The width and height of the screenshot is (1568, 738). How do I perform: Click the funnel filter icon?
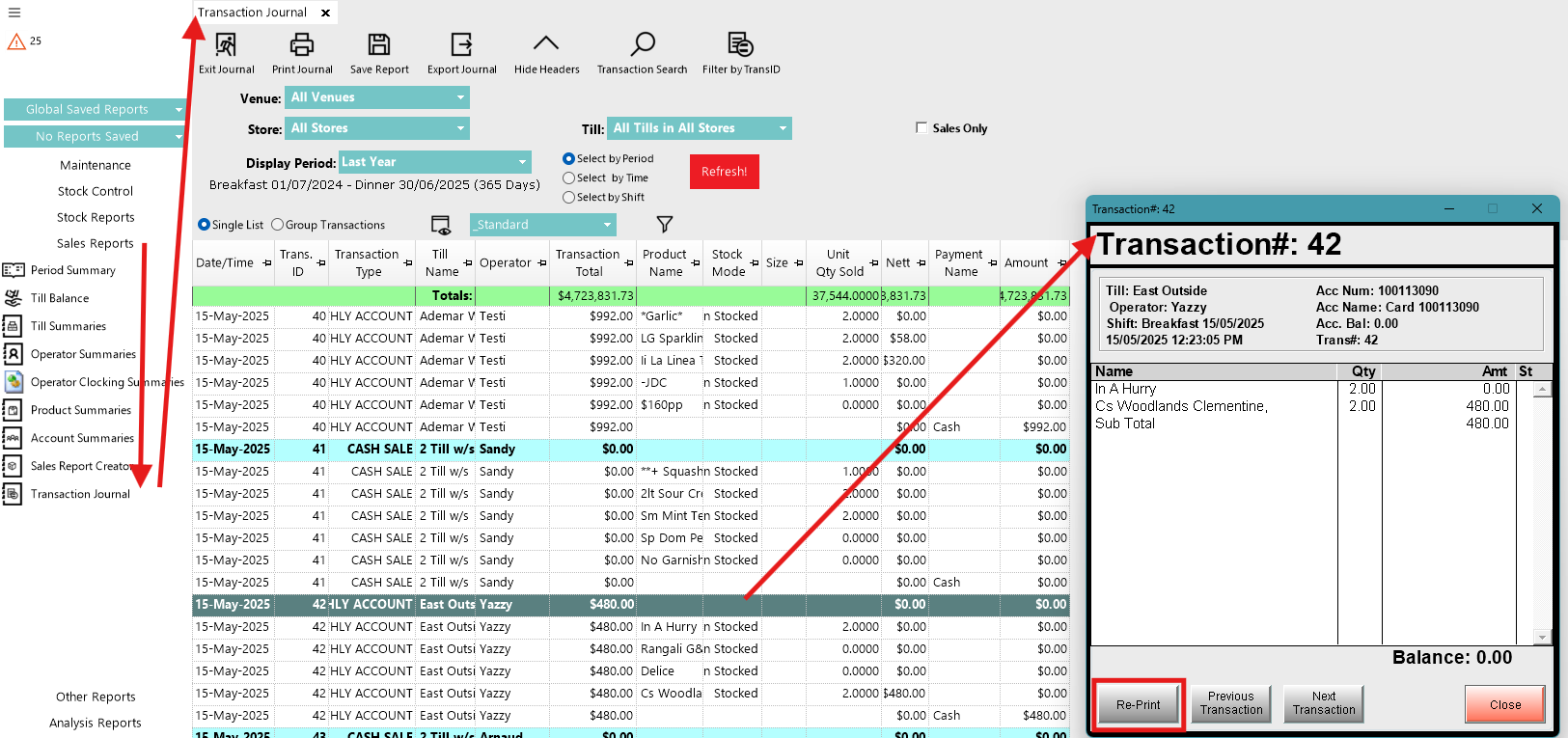(665, 225)
